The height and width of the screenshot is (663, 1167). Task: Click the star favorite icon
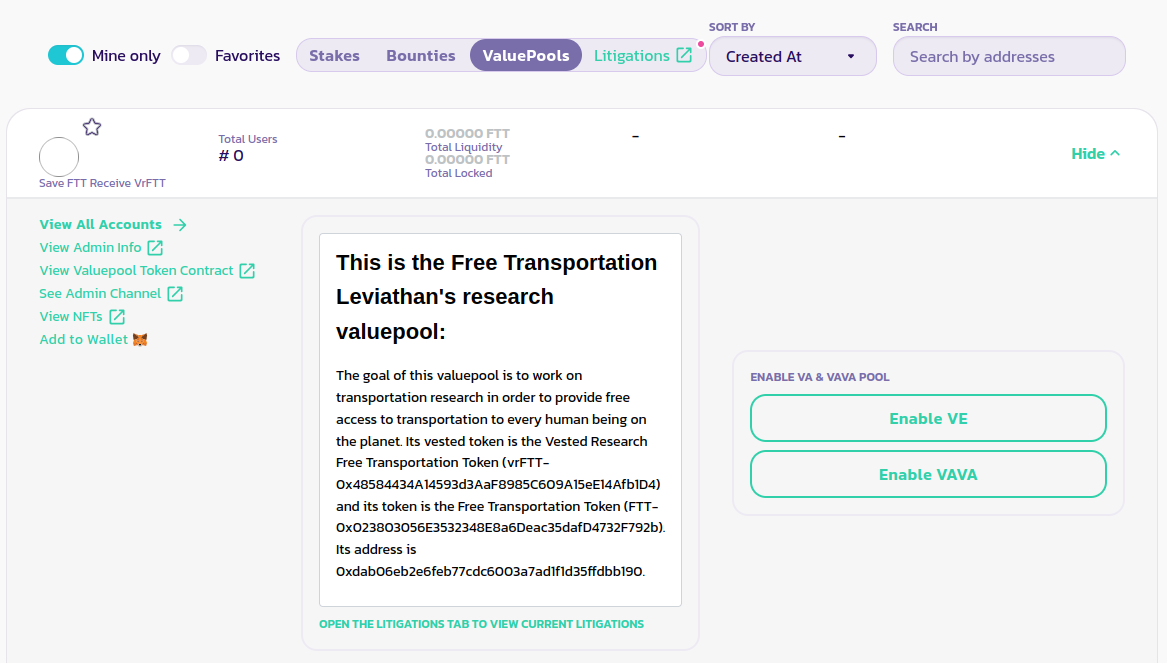[92, 127]
